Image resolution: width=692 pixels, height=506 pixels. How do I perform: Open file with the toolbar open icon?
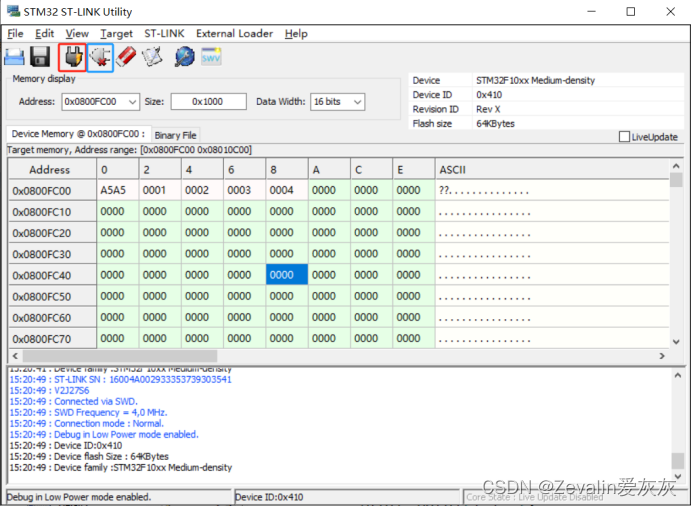14,58
